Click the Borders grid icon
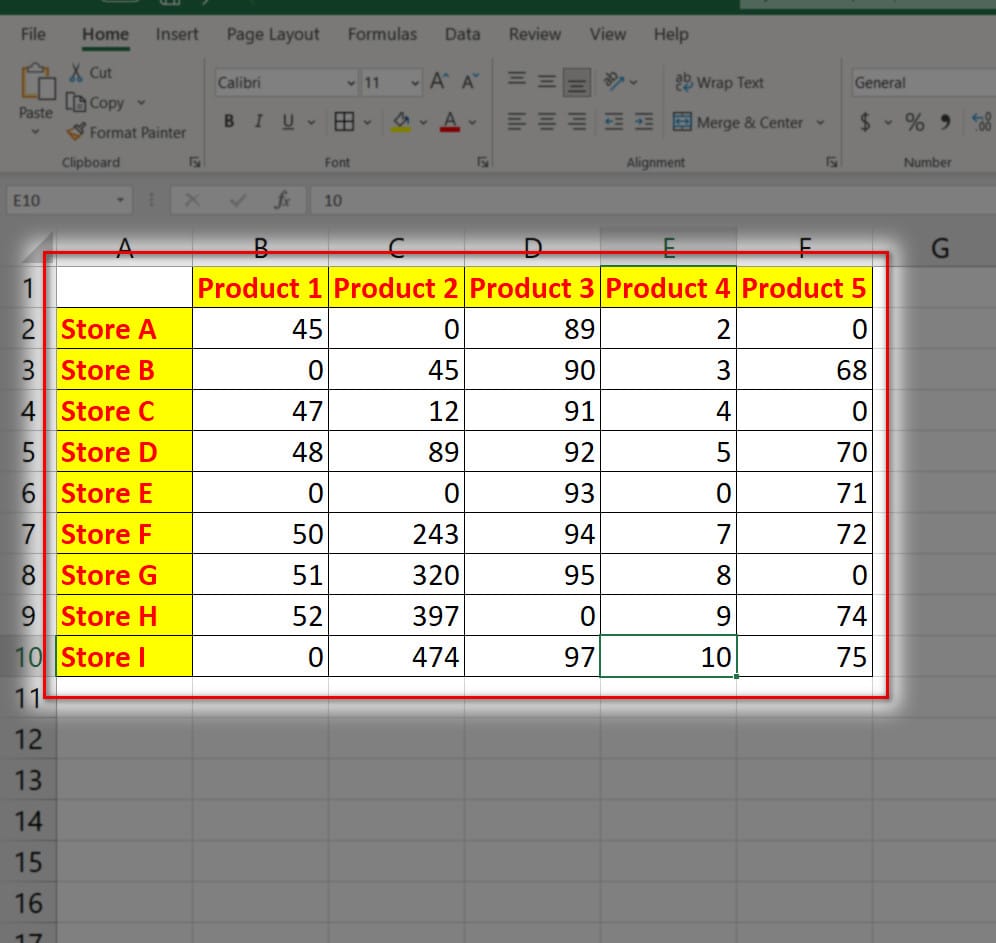Viewport: 996px width, 943px height. coord(344,122)
